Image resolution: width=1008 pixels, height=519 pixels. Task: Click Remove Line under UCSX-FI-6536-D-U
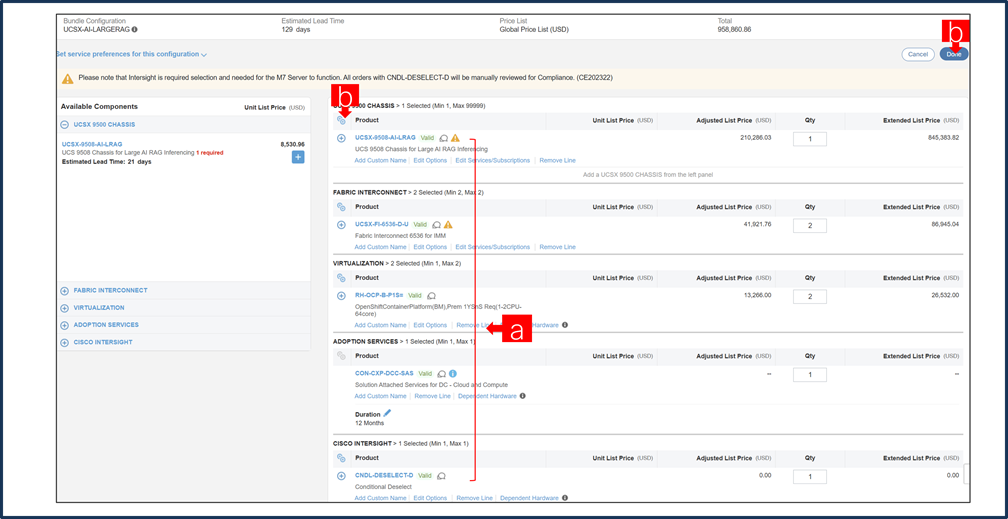point(557,247)
